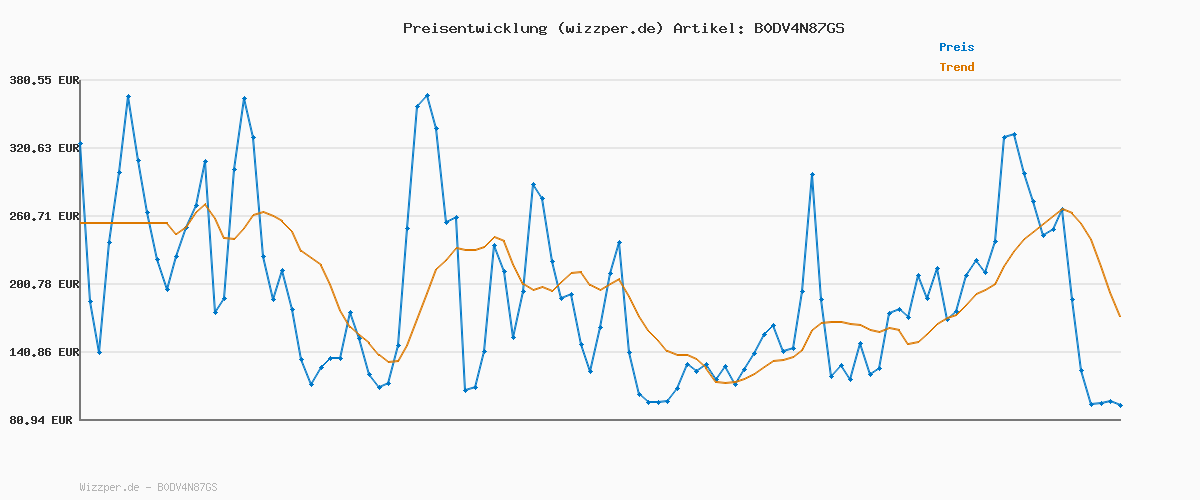
Task: Click the word Artikel in the chart title
Action: coord(706,28)
